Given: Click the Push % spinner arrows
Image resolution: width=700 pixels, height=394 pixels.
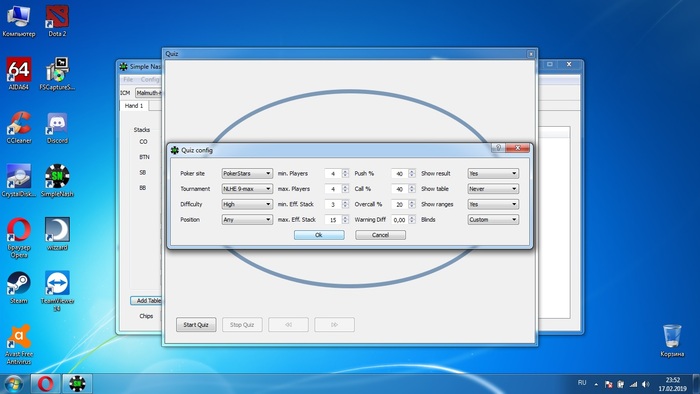Looking at the screenshot, I should point(412,173).
